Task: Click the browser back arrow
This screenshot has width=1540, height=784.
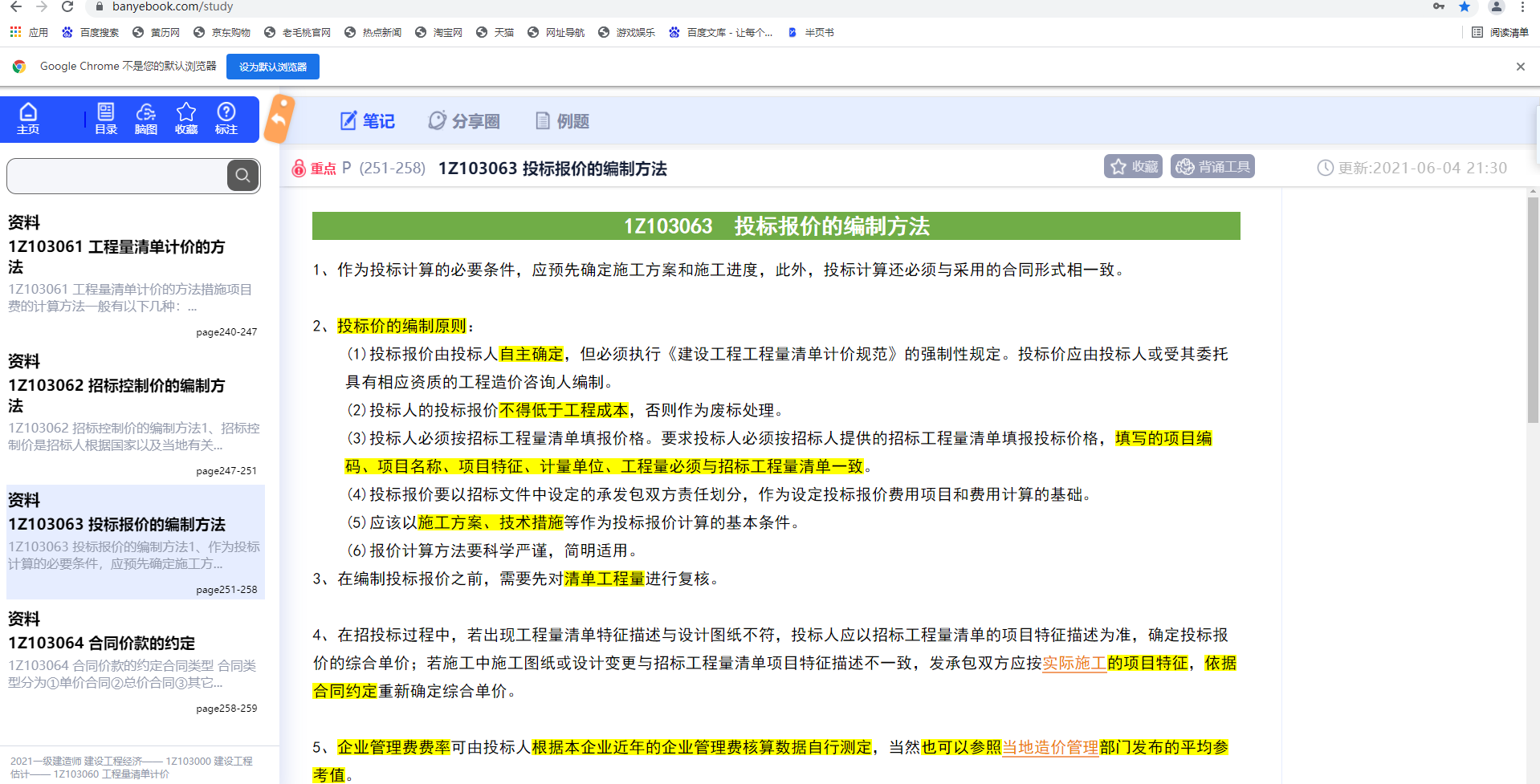Action: (x=16, y=6)
